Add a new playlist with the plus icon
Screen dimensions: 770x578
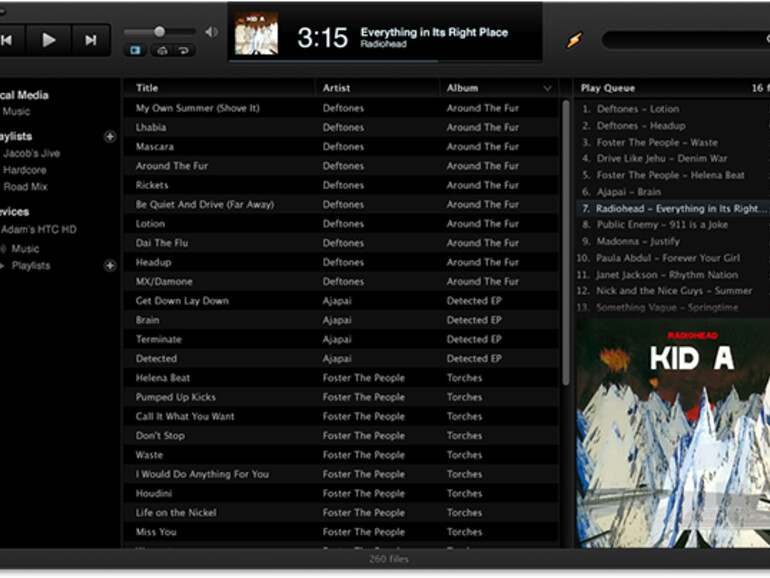pyautogui.click(x=110, y=137)
